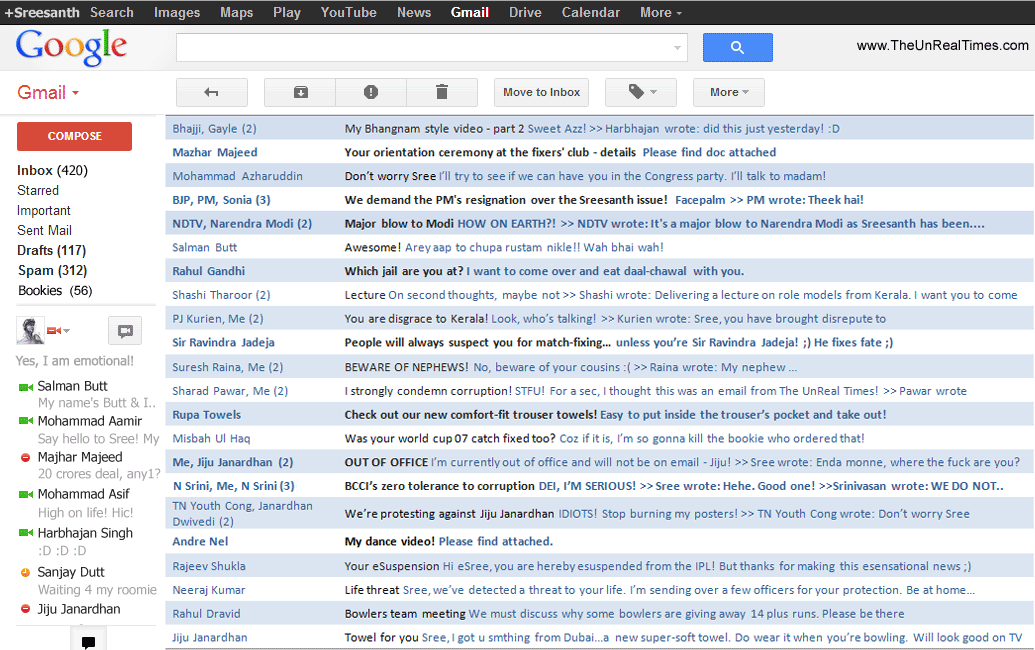Screen dimensions: 1035x650
Task: Open the email from Rahul Gandhi
Action: point(599,271)
